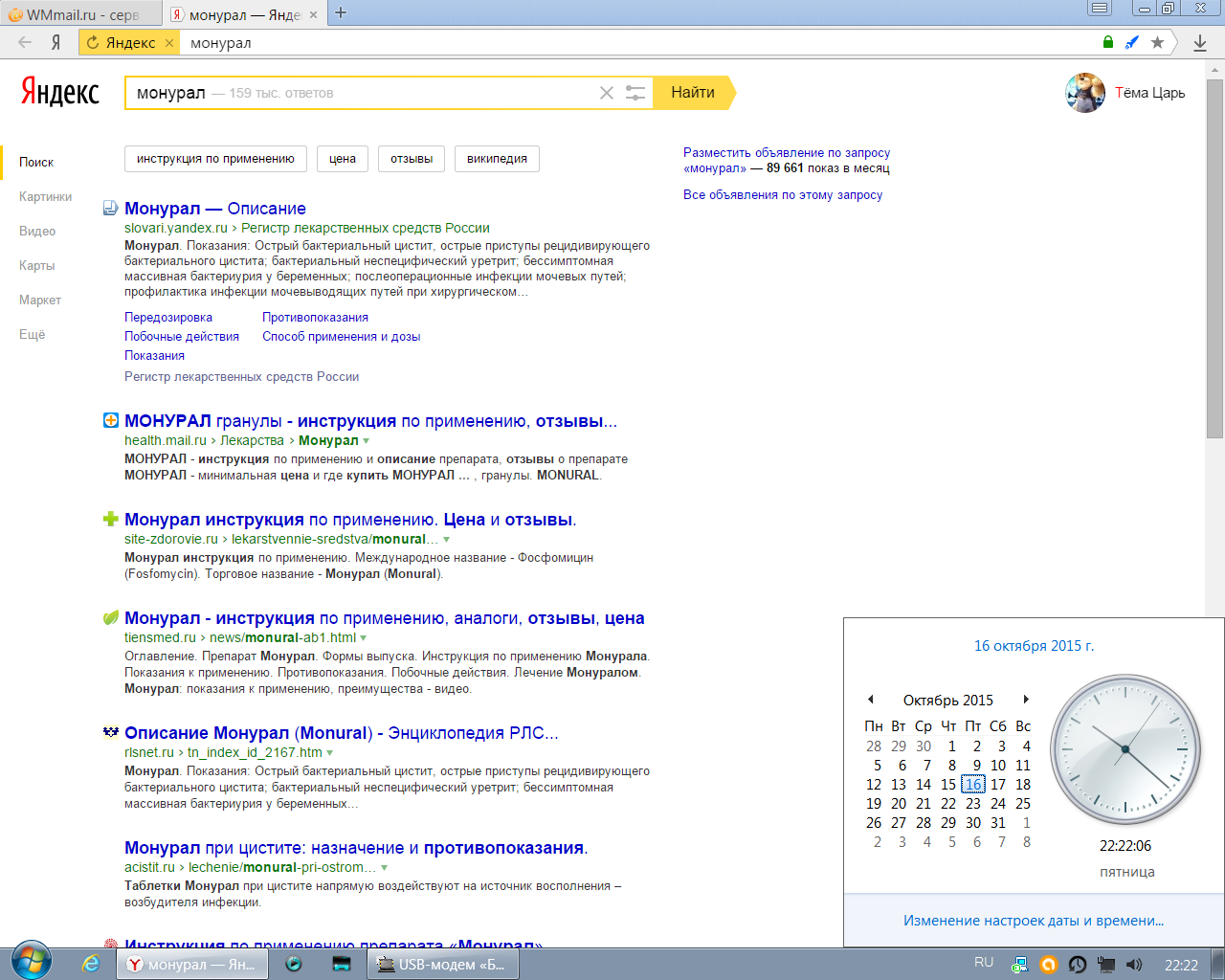1225x980 pixels.
Task: Open the media player taskbar icon
Action: click(294, 964)
